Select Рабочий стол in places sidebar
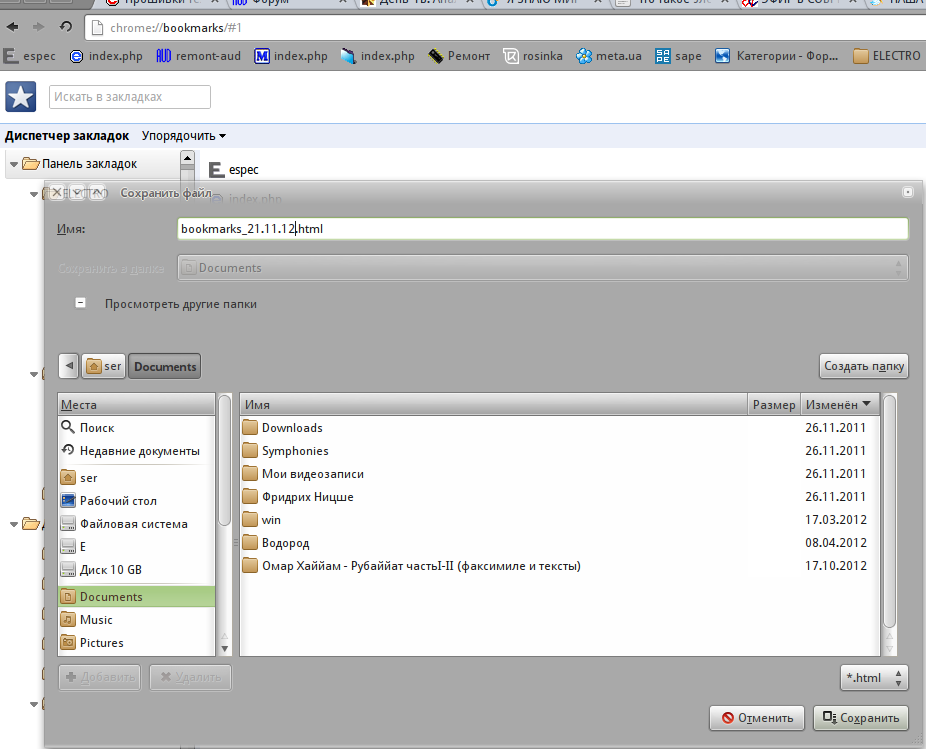Screen dimensions: 926x749 [x=118, y=501]
